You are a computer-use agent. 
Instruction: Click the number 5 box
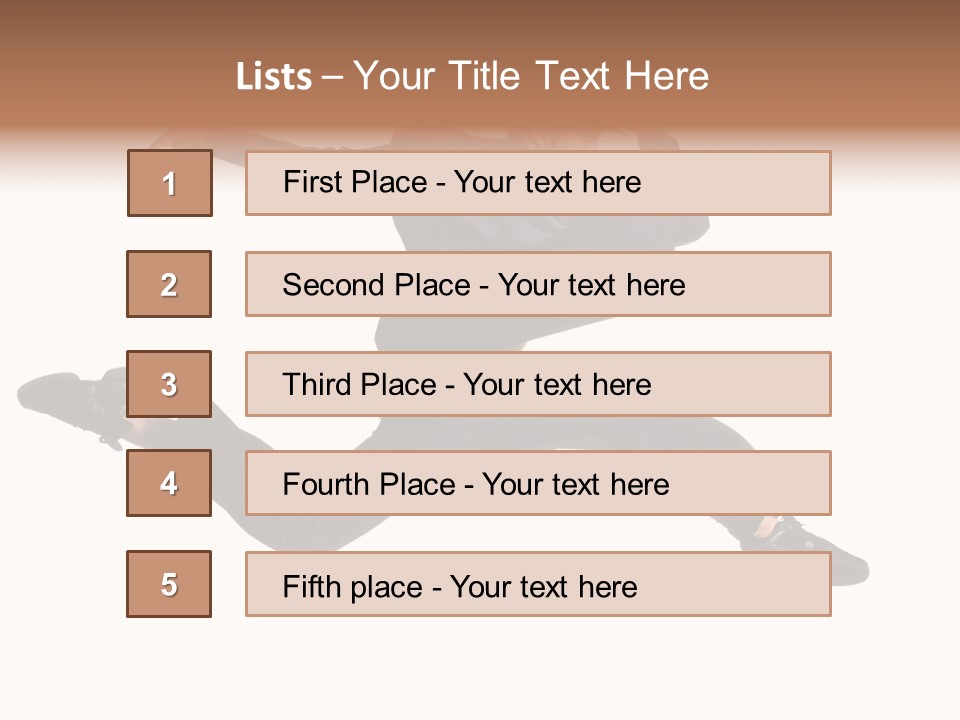[x=169, y=584]
